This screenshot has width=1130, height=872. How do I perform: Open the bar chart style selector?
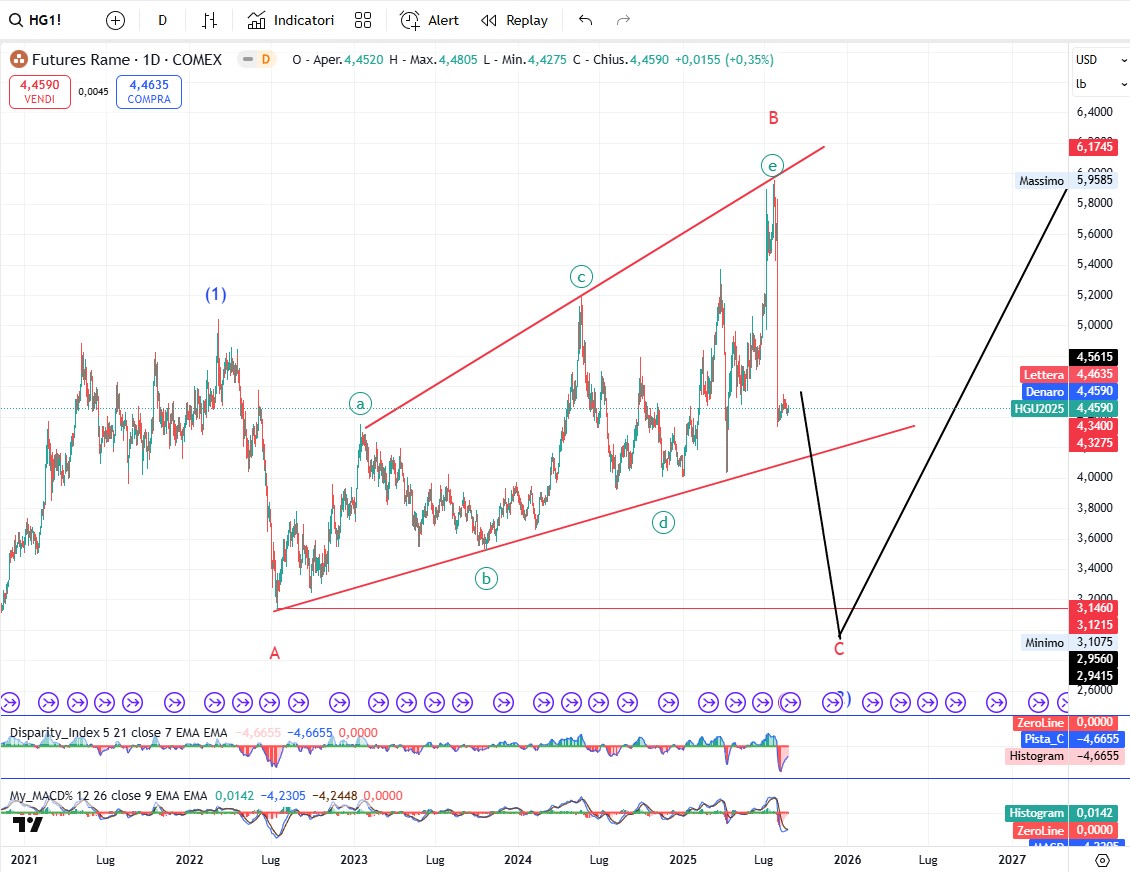coord(209,20)
